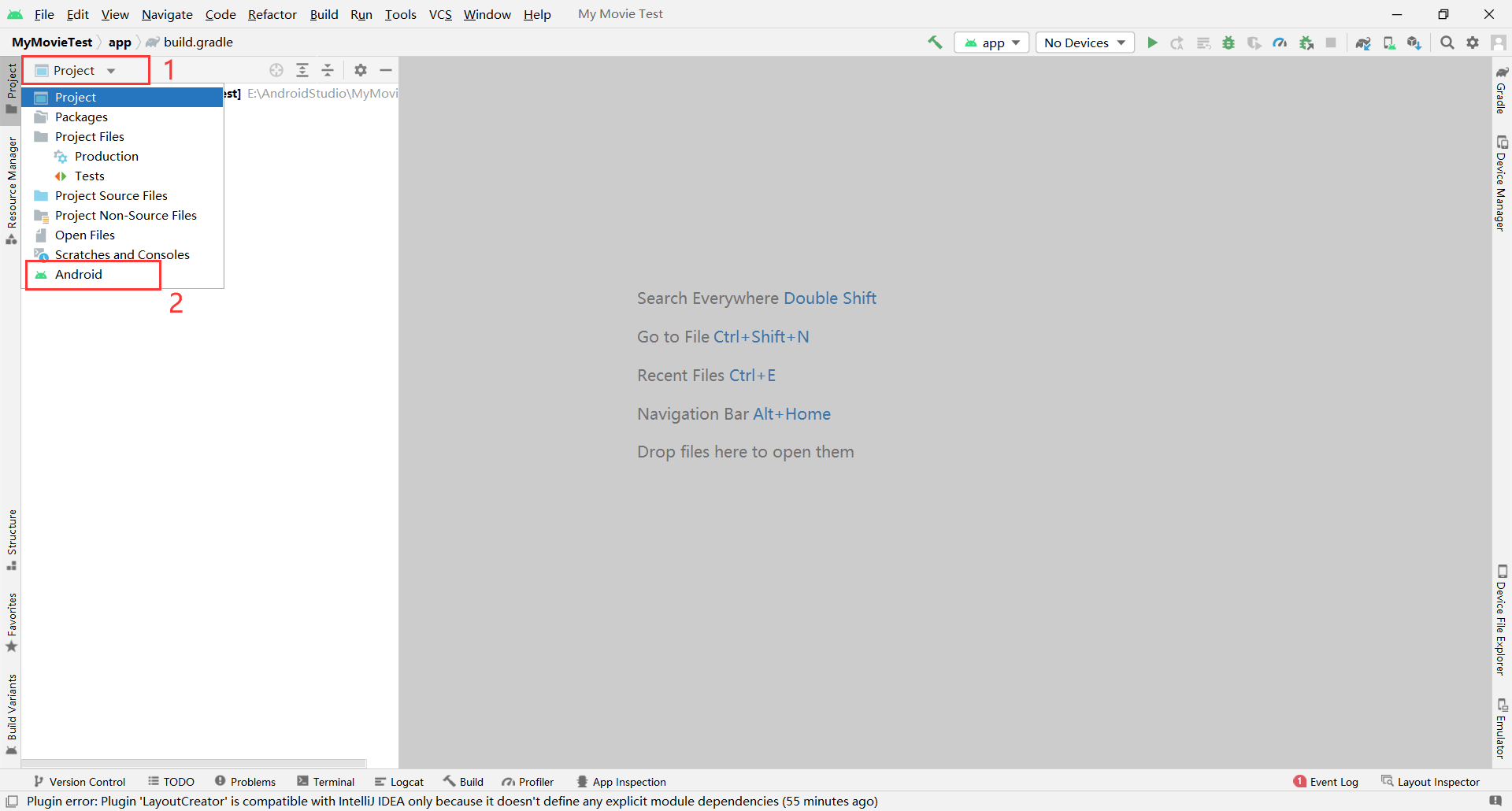The height and width of the screenshot is (811, 1512).
Task: Open the app run configuration dropdown
Action: tap(992, 43)
